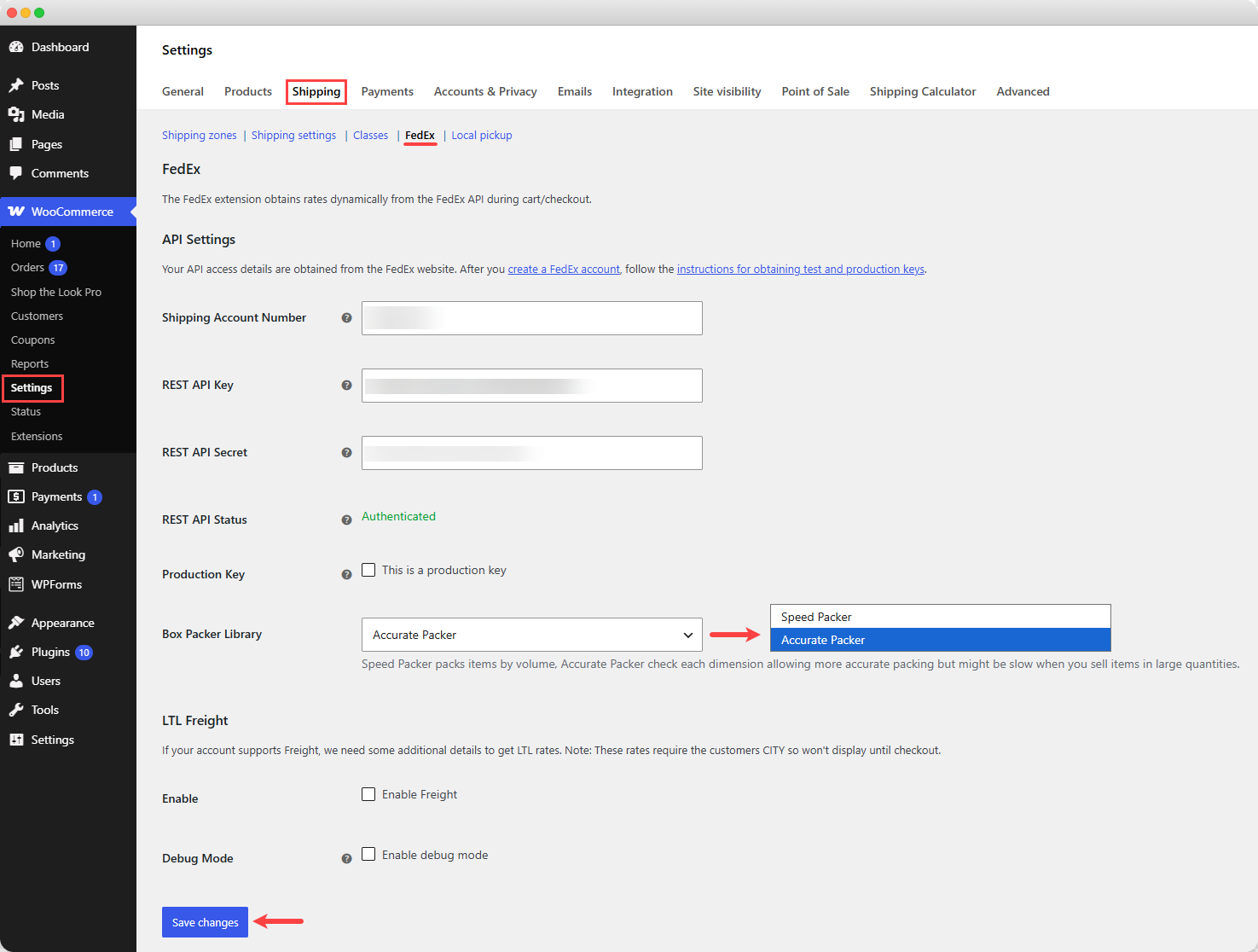Click the bottom Settings sliders icon

(16, 740)
